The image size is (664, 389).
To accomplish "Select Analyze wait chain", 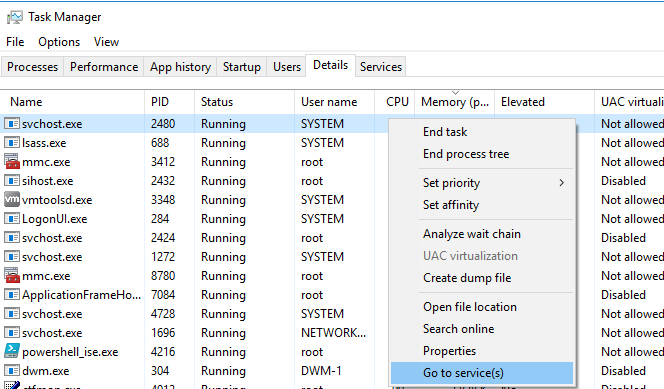I will coord(482,234).
